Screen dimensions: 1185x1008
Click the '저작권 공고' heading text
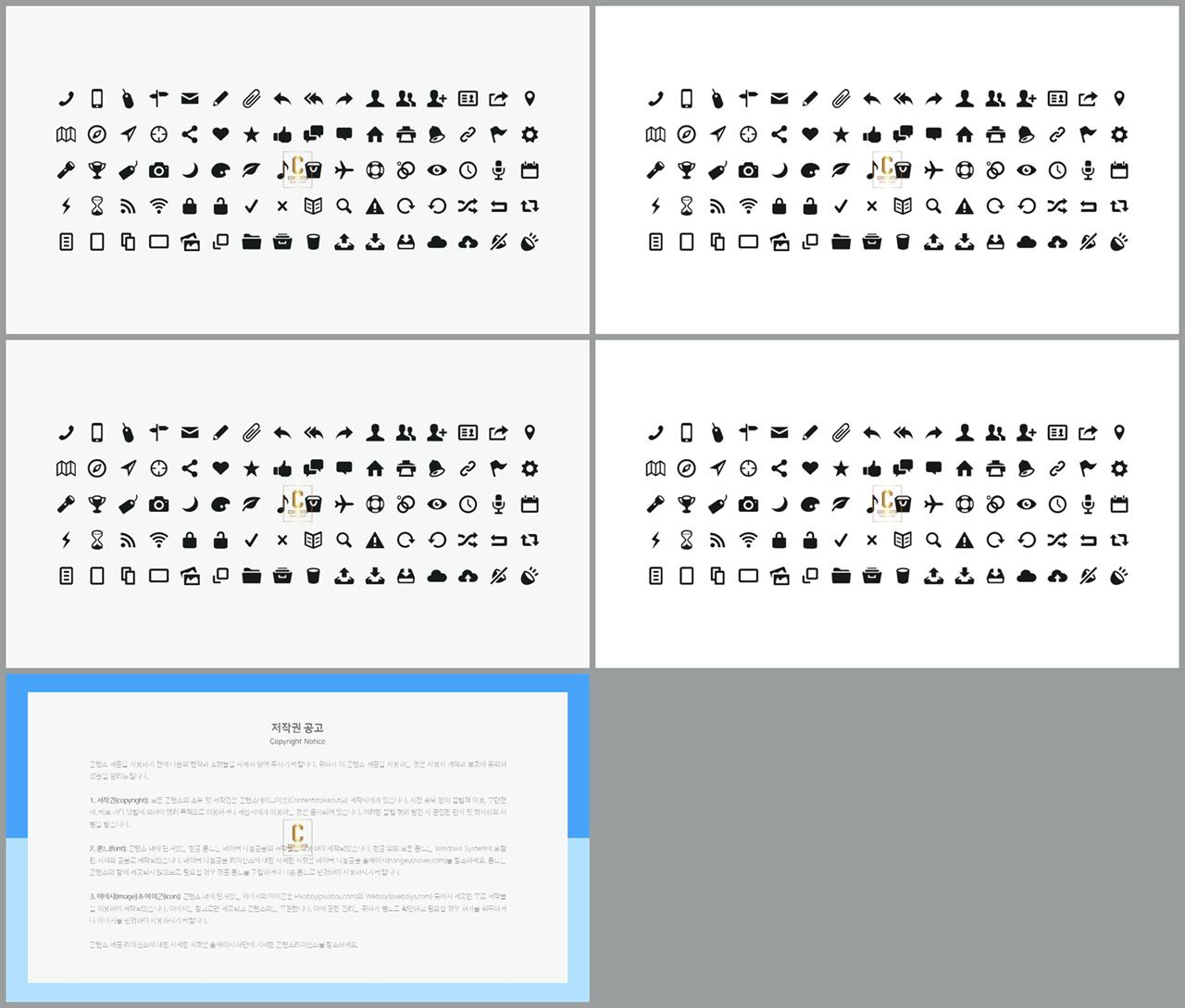[297, 728]
